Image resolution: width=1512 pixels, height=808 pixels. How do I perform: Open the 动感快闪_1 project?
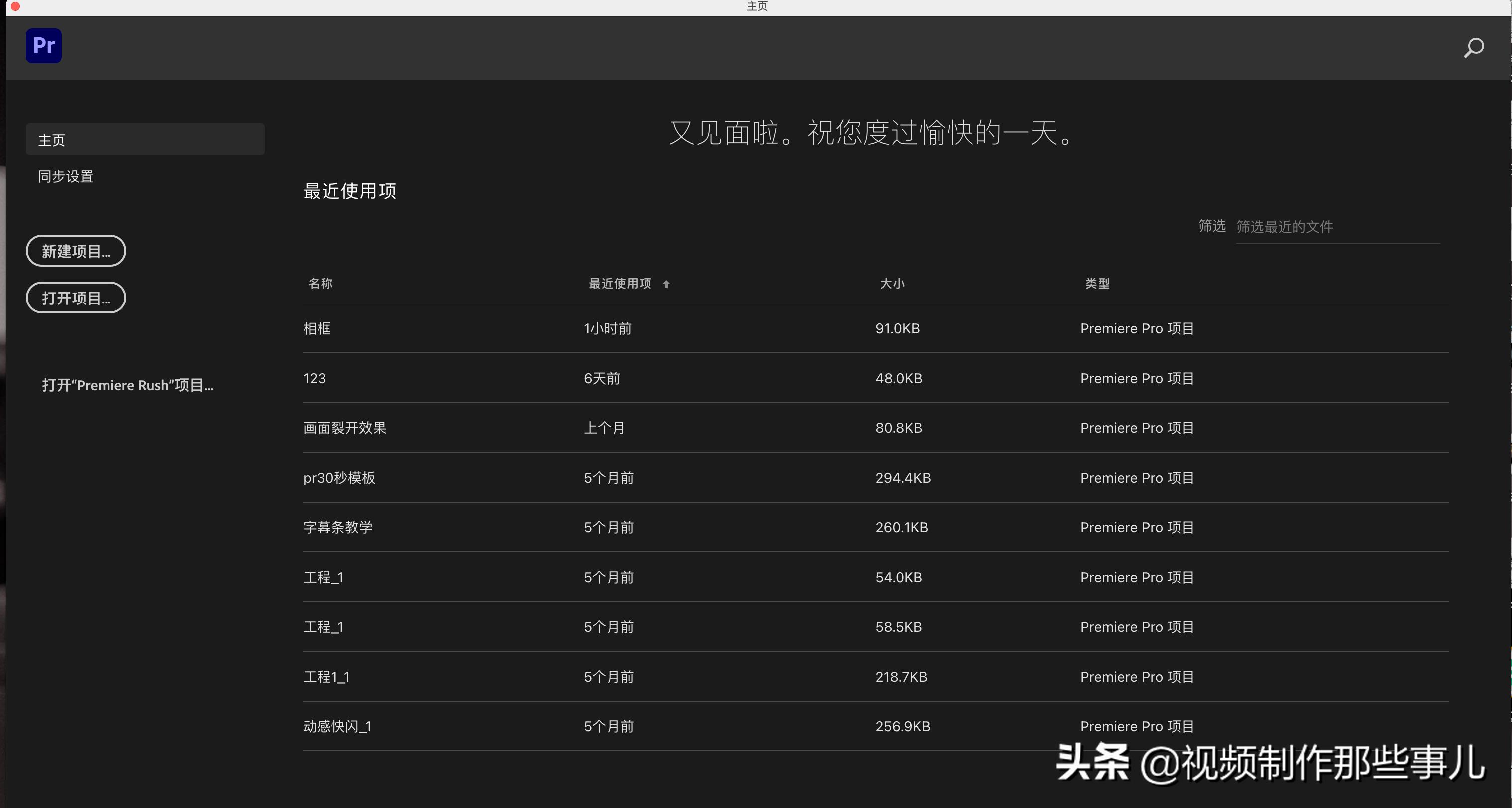click(x=336, y=726)
